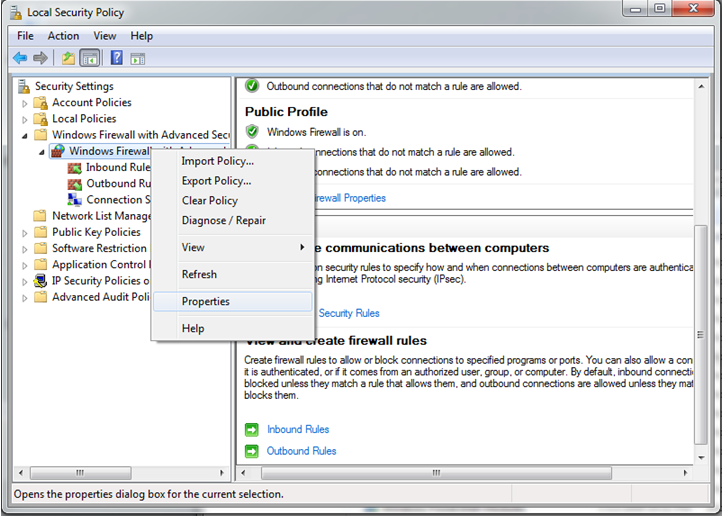Viewport: 722px width, 516px height.
Task: Open the File menu
Action: click(25, 36)
